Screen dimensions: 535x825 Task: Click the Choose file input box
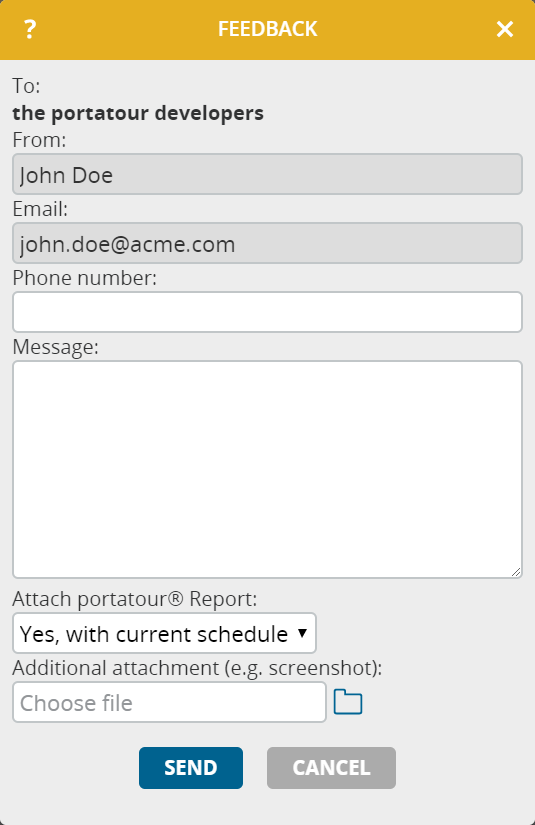click(x=169, y=702)
